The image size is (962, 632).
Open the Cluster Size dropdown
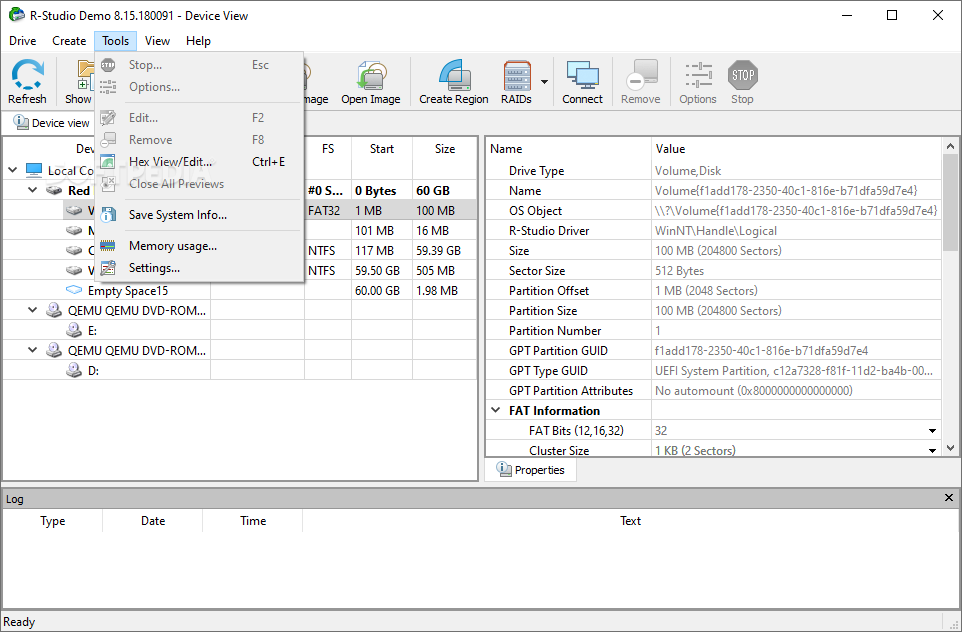pos(933,450)
